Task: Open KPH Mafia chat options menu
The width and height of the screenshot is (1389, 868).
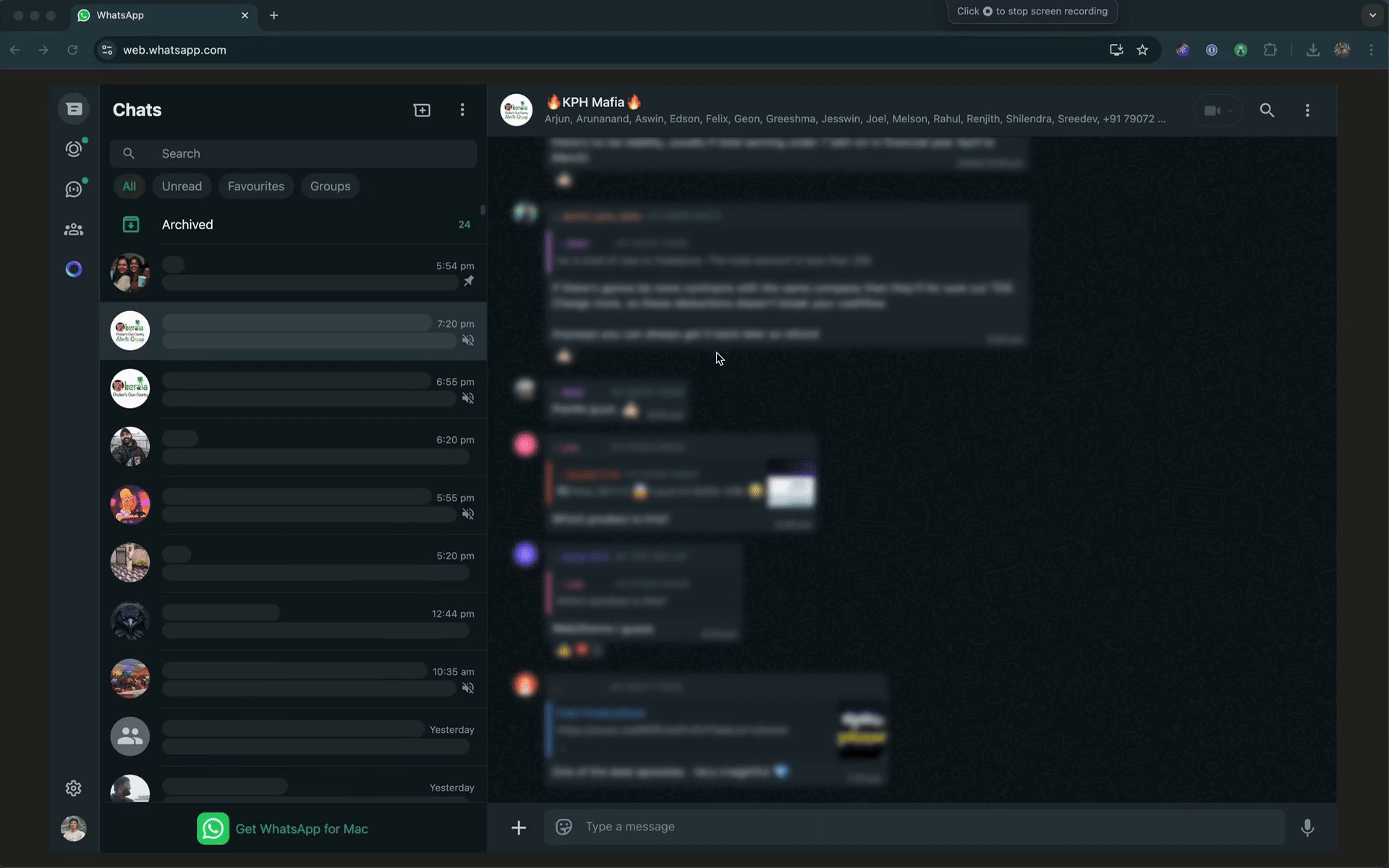Action: [x=1307, y=110]
